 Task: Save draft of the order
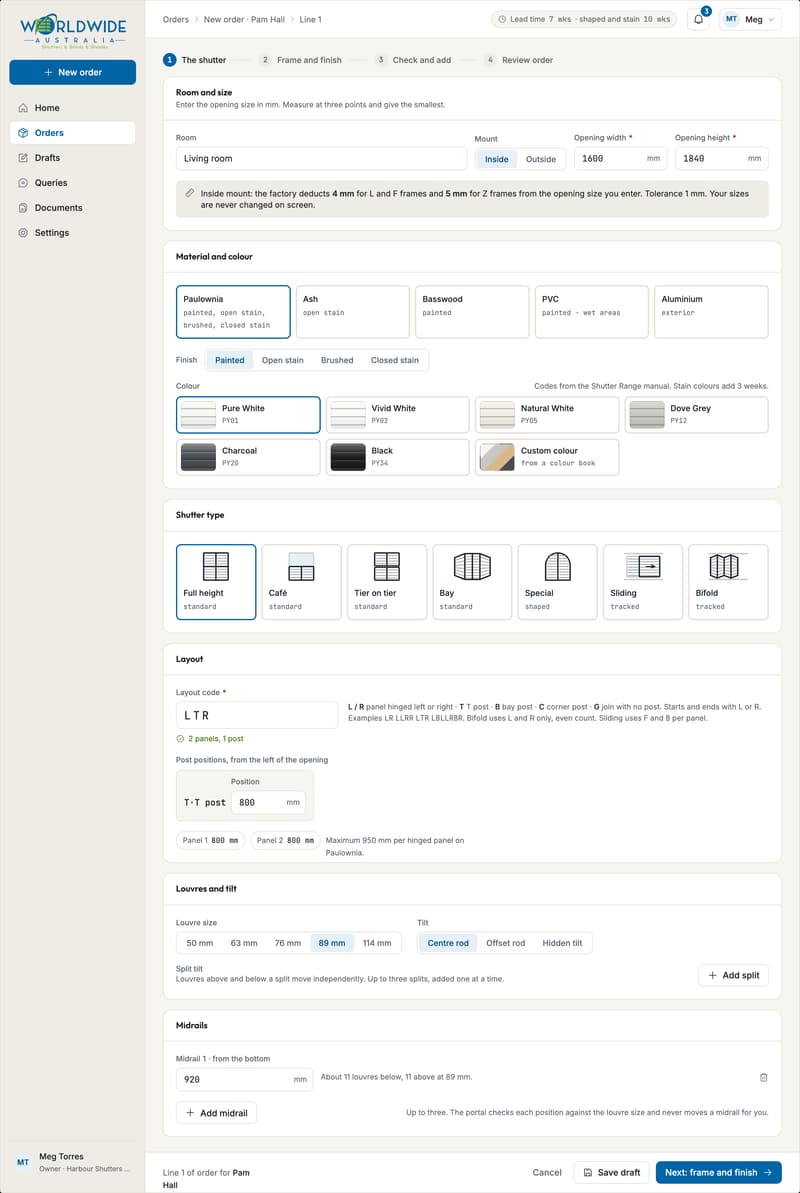(x=611, y=1172)
